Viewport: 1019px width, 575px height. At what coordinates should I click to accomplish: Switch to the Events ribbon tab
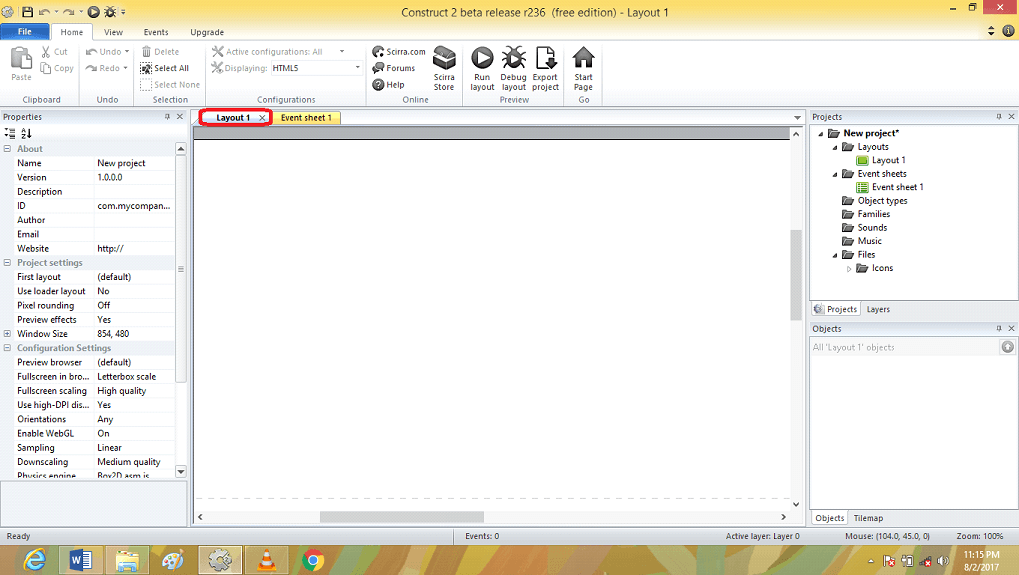[x=156, y=32]
